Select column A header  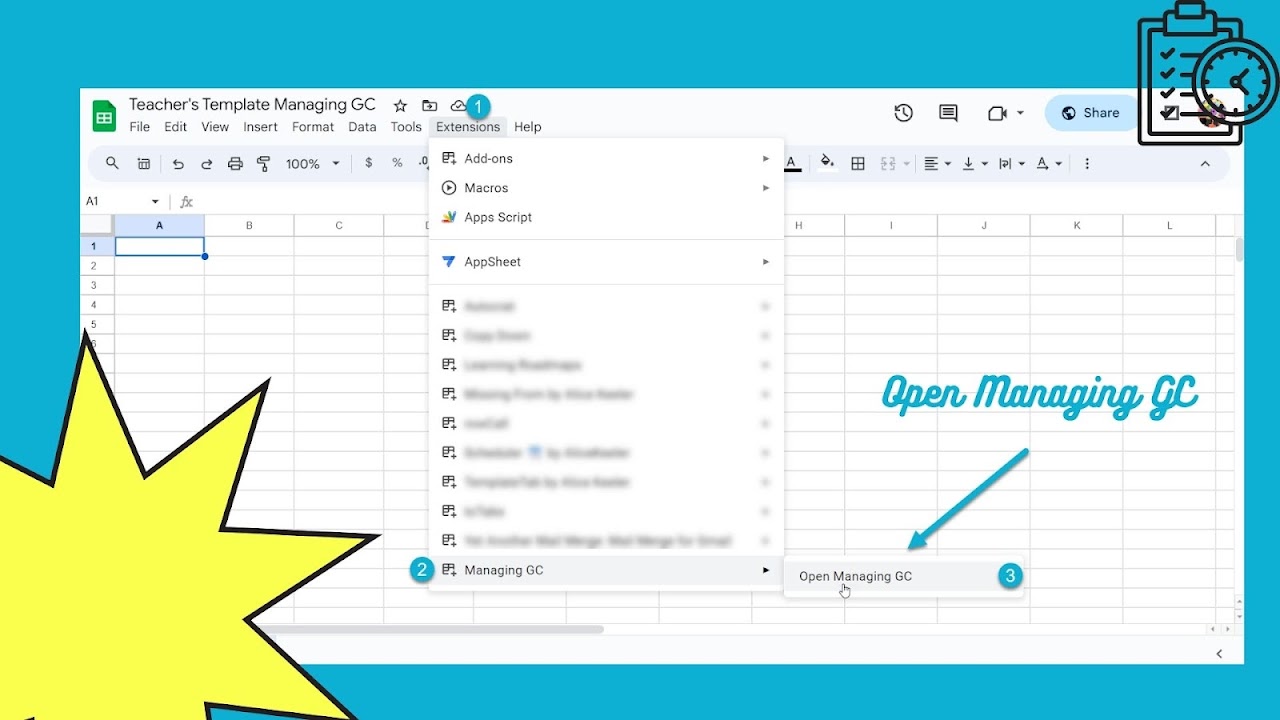click(x=159, y=226)
